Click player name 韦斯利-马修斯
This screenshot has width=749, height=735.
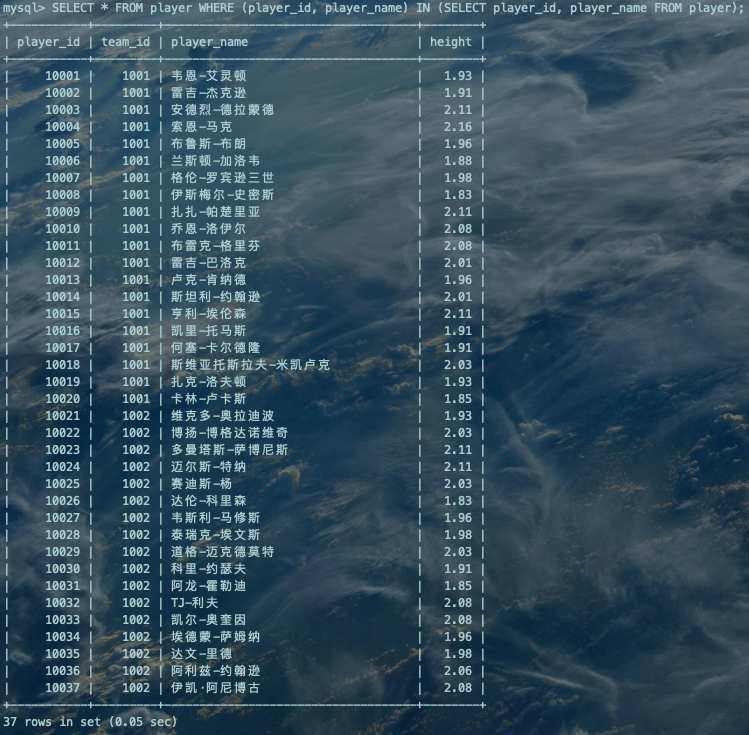point(215,518)
